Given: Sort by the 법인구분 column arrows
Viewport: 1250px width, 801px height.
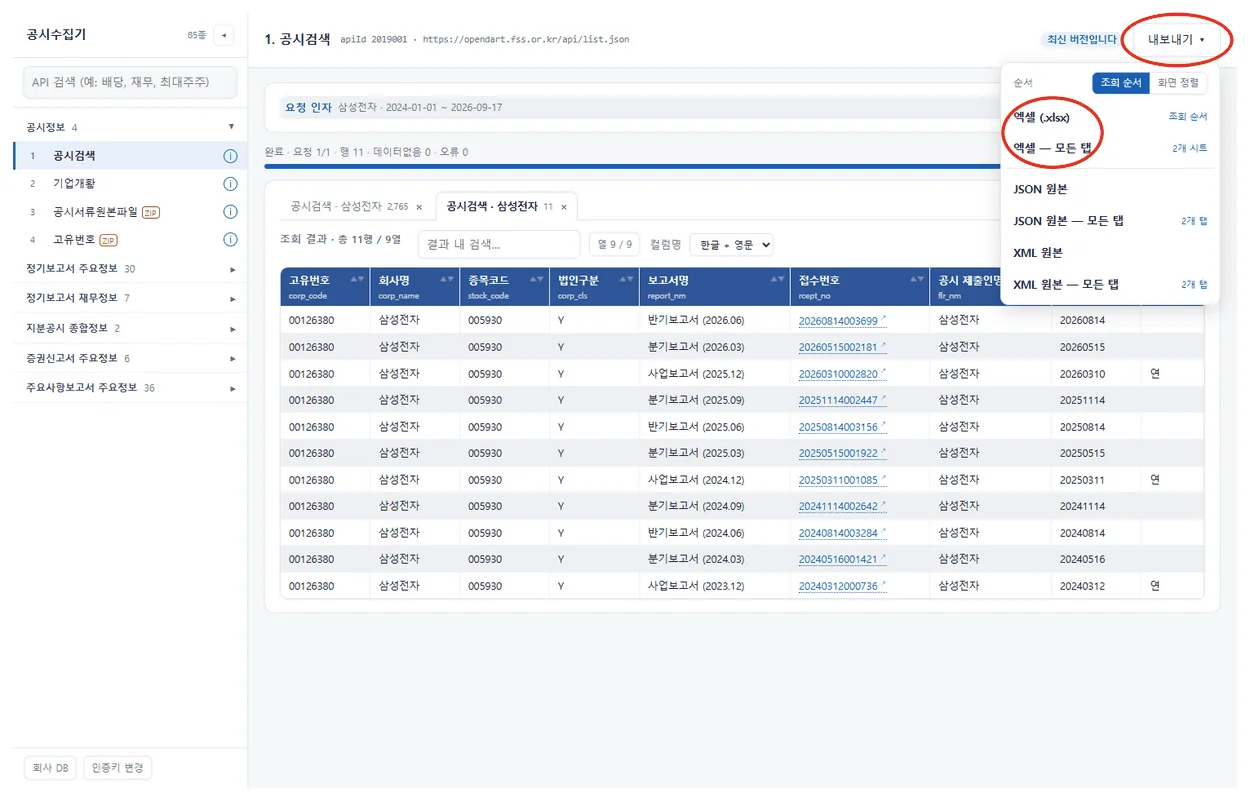Looking at the screenshot, I should (x=626, y=280).
